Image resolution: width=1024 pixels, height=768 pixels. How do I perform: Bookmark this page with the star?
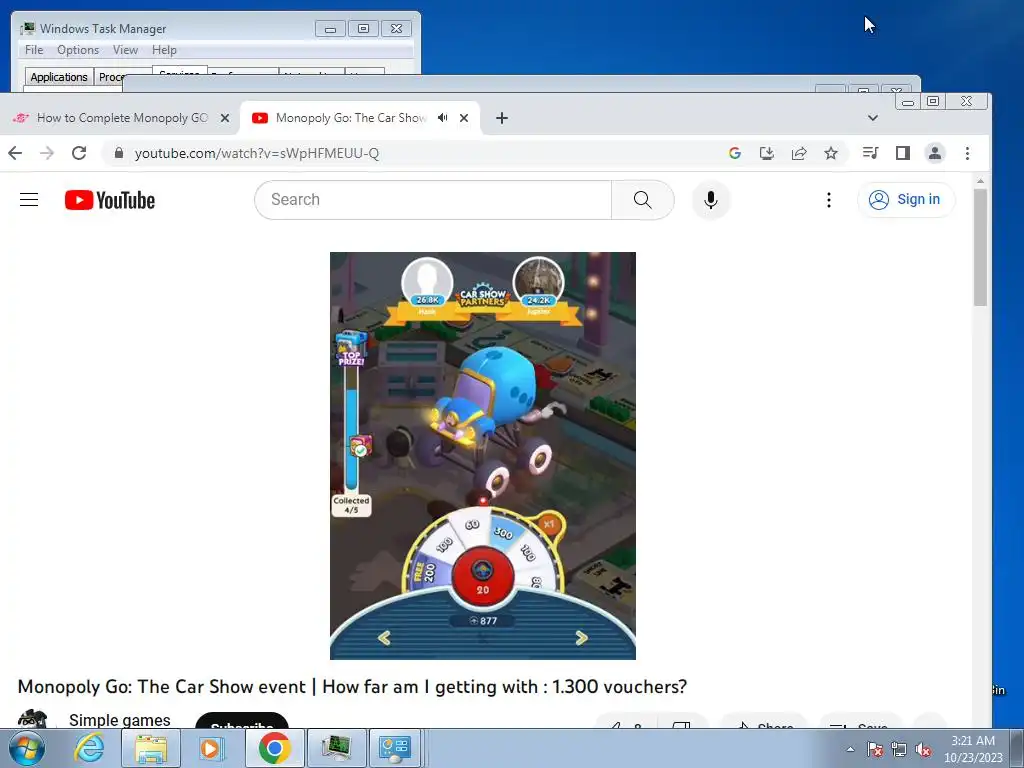click(831, 153)
